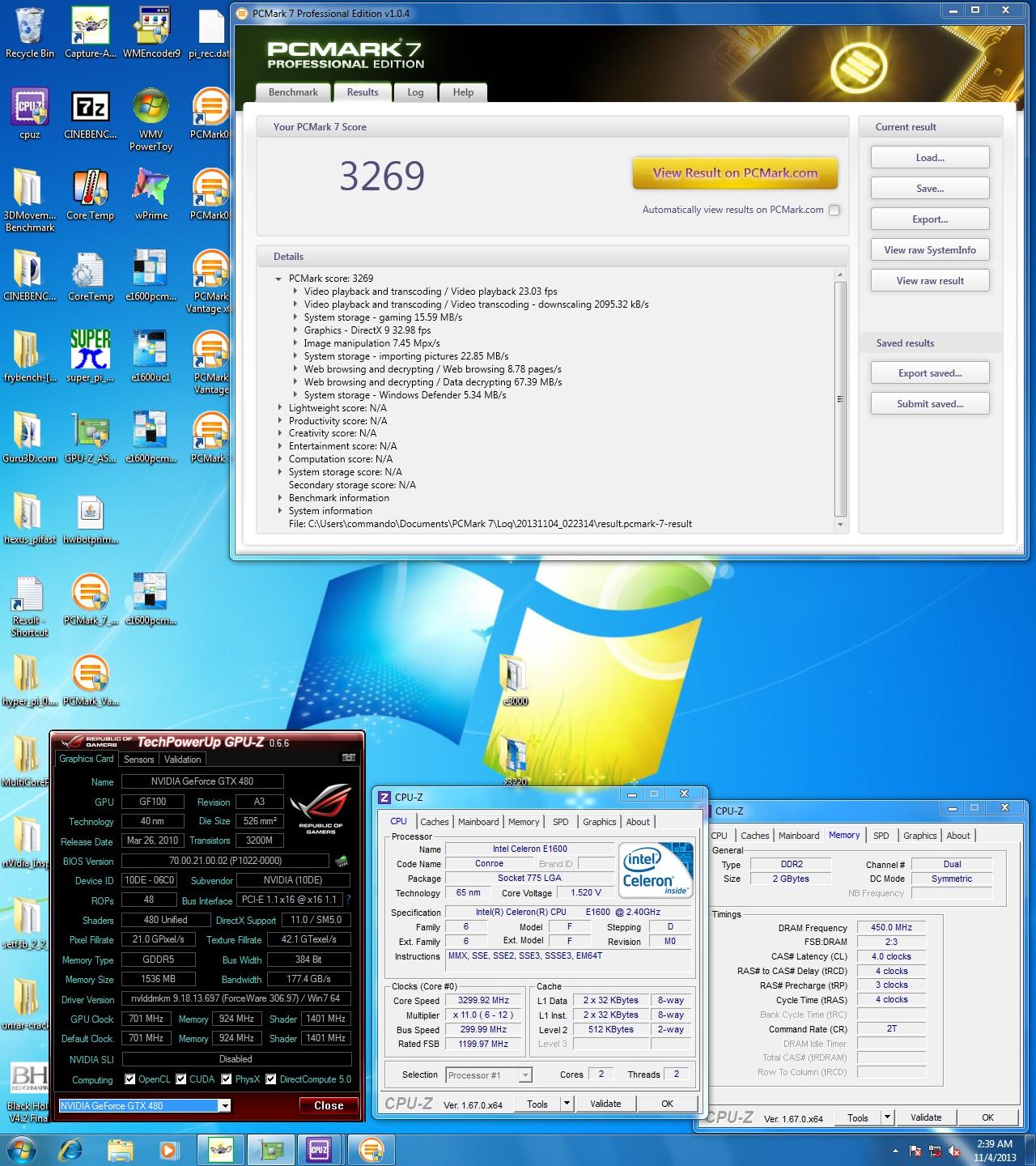The width and height of the screenshot is (1036, 1166).
Task: Expand Benchmark information row
Action: (x=280, y=498)
